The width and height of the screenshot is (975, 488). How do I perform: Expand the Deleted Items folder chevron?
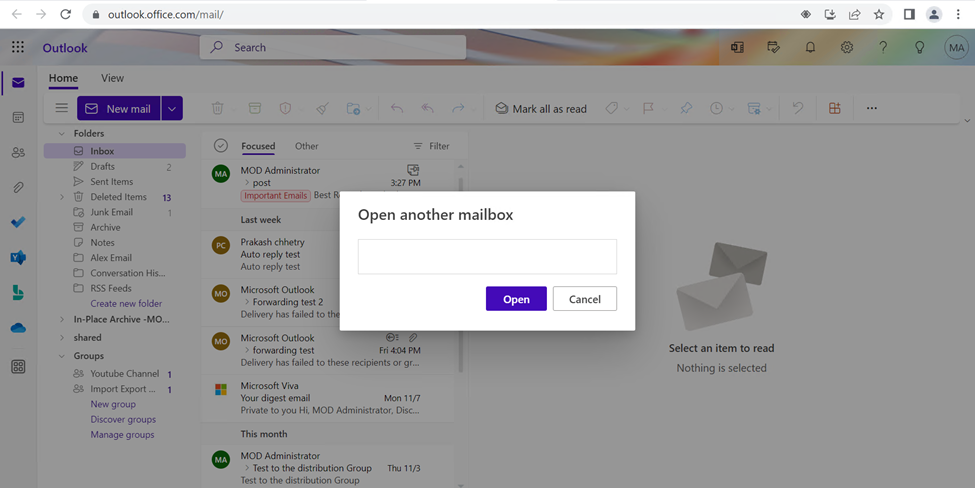pyautogui.click(x=62, y=197)
